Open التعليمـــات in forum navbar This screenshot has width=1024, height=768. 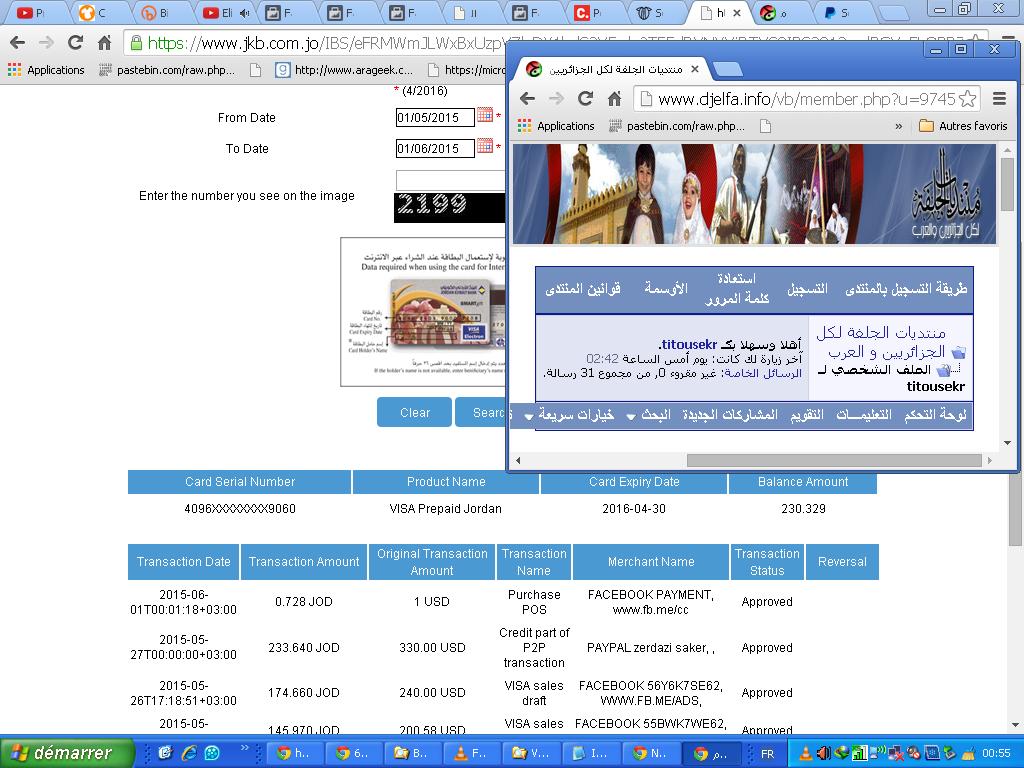pyautogui.click(x=864, y=415)
